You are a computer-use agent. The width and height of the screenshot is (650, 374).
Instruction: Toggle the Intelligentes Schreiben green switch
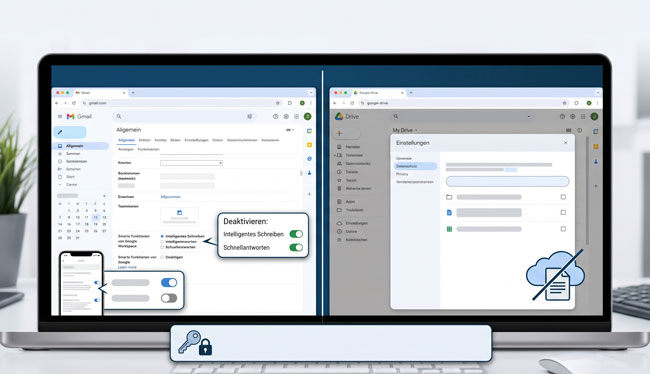click(296, 234)
